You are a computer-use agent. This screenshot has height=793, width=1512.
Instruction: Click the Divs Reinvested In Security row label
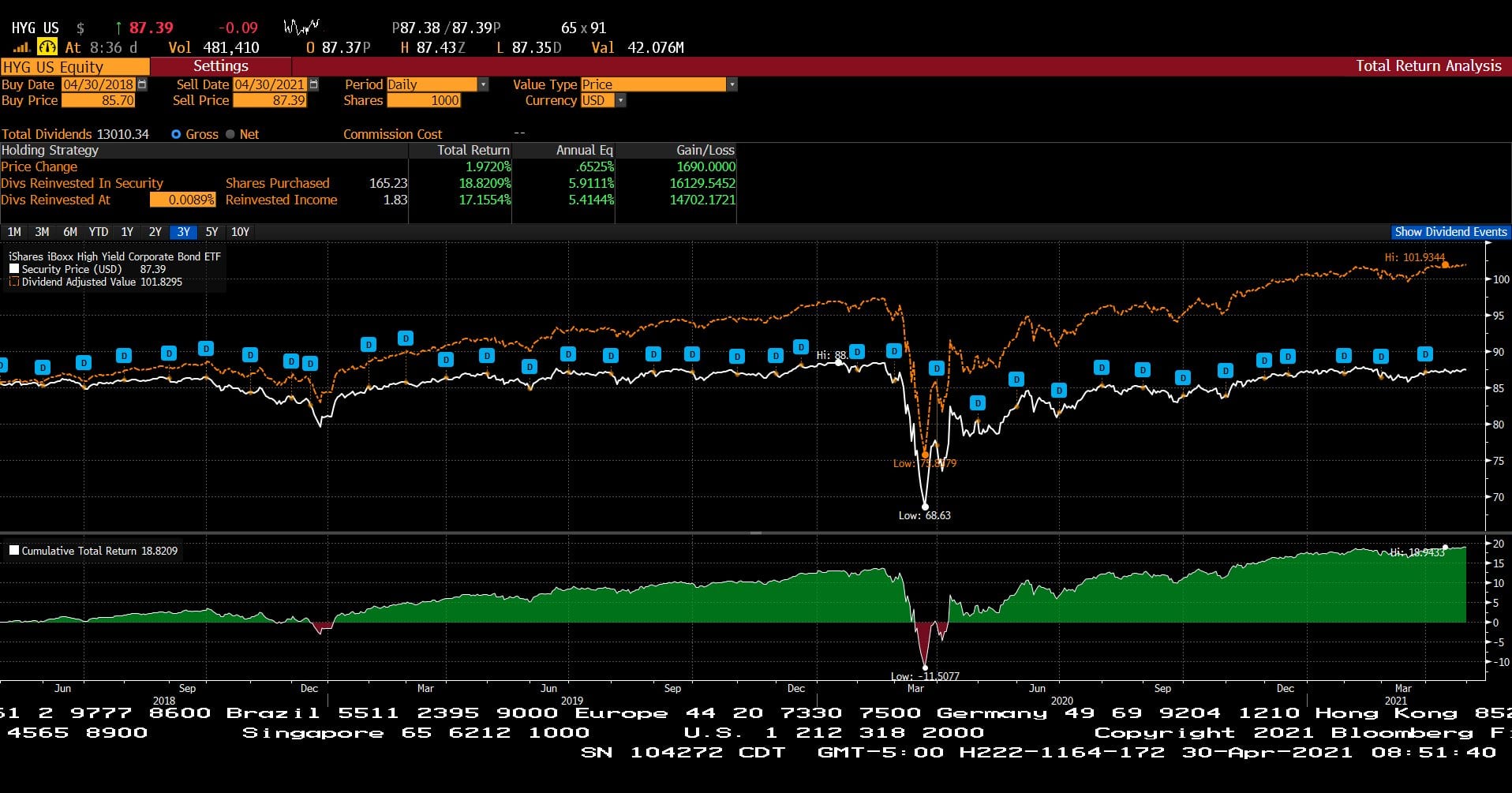(x=82, y=183)
